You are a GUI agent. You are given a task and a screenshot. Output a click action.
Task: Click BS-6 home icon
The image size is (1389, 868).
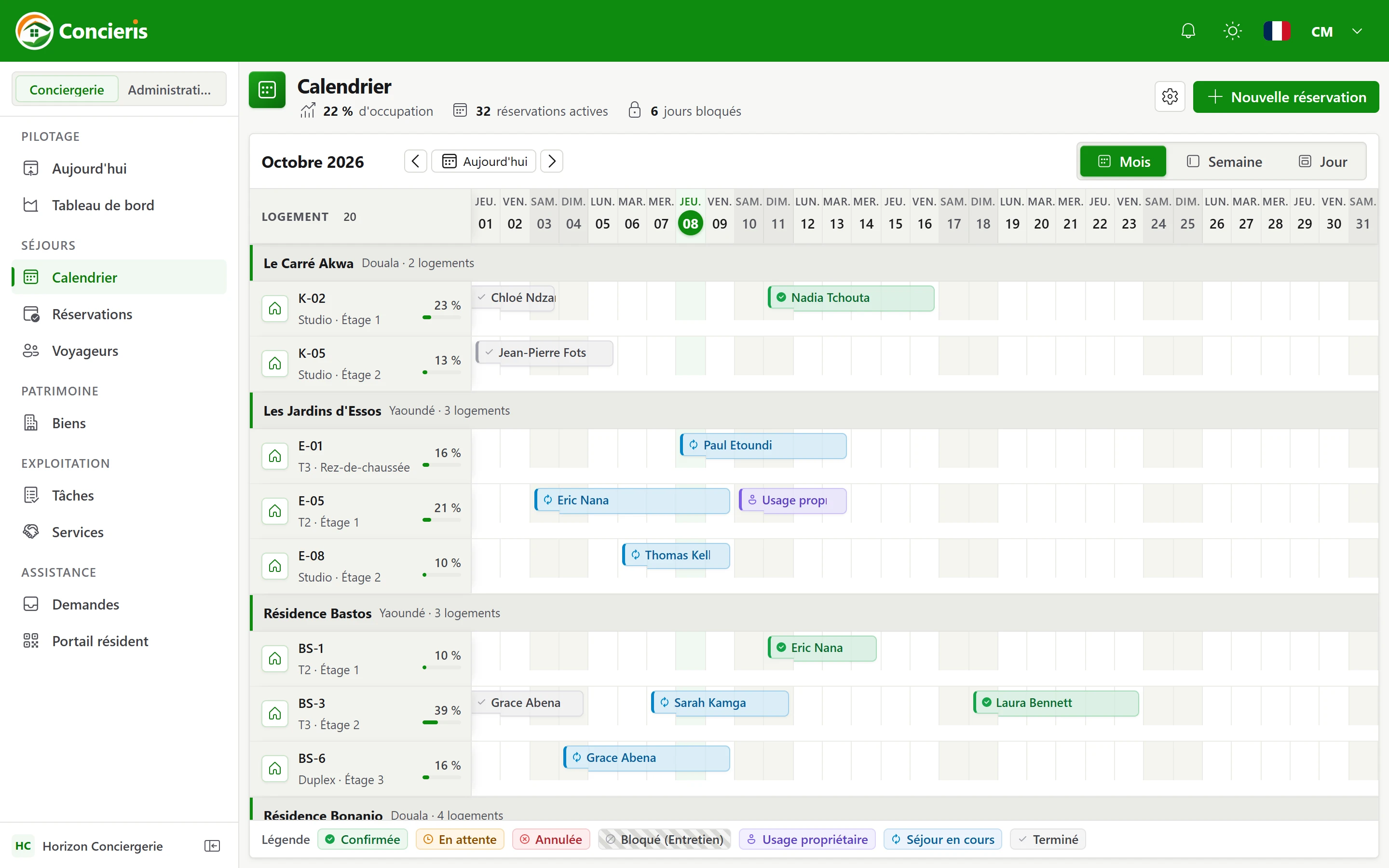tap(275, 769)
